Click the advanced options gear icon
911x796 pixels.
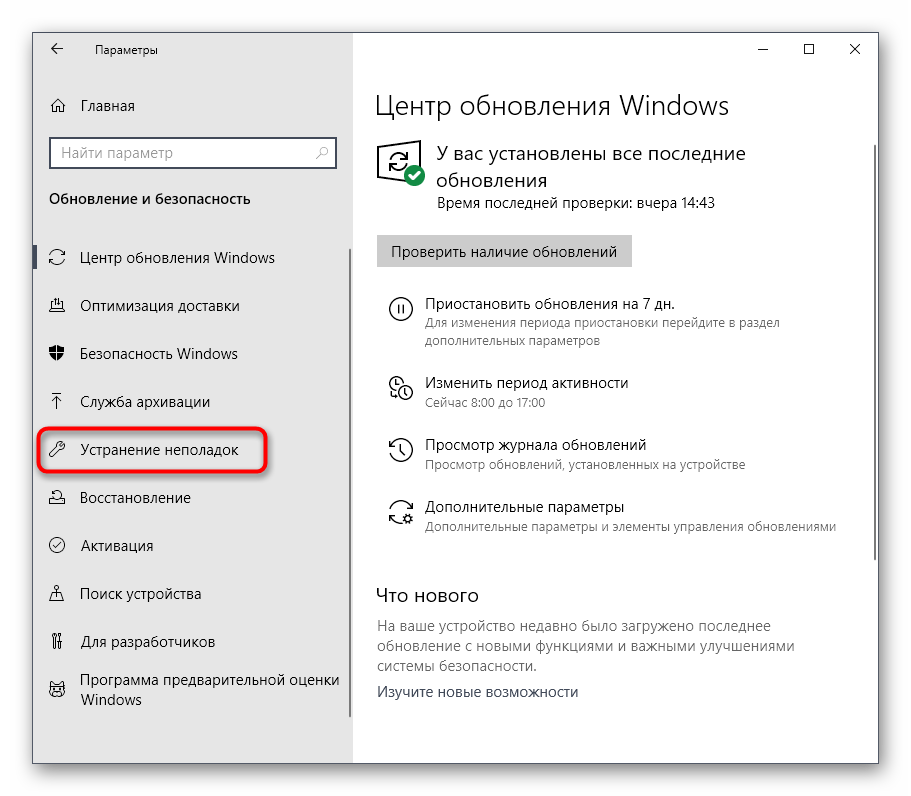point(401,512)
